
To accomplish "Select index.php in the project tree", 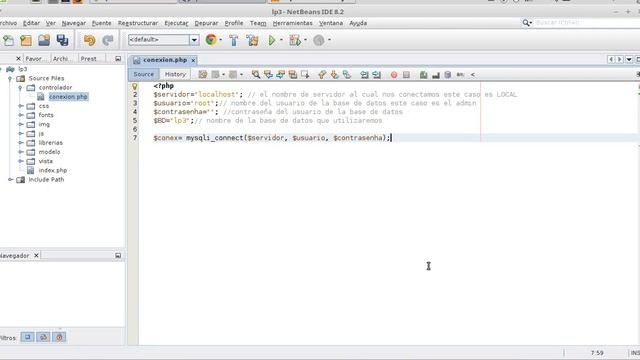I will (x=53, y=170).
